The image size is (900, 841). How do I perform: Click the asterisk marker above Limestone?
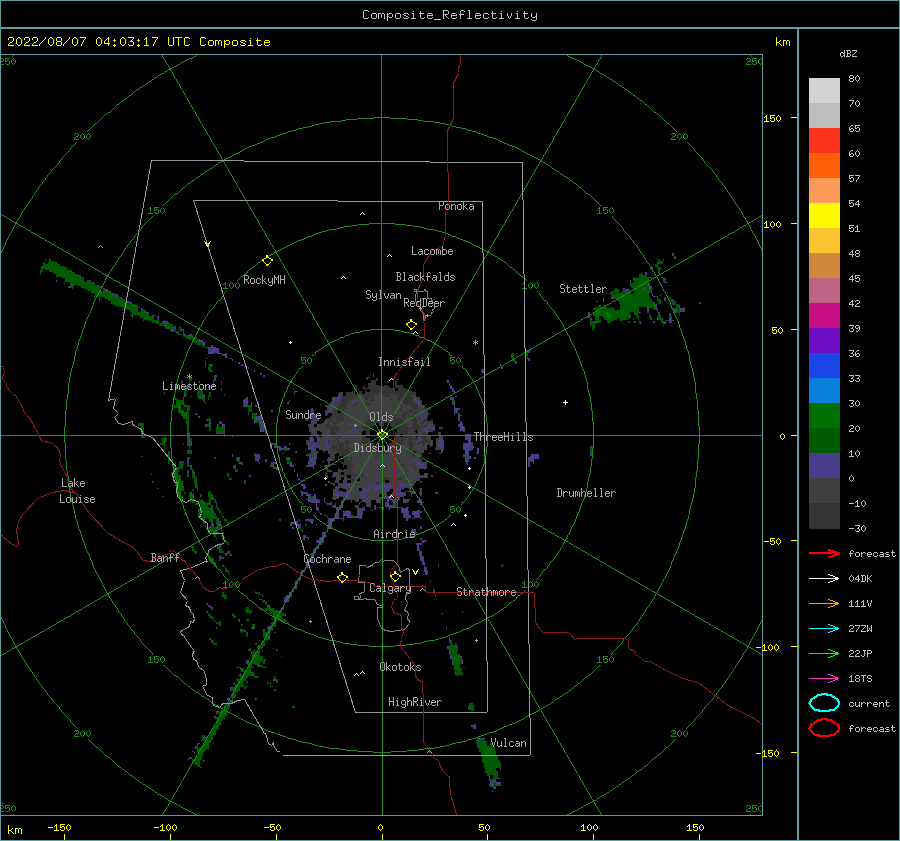click(189, 378)
